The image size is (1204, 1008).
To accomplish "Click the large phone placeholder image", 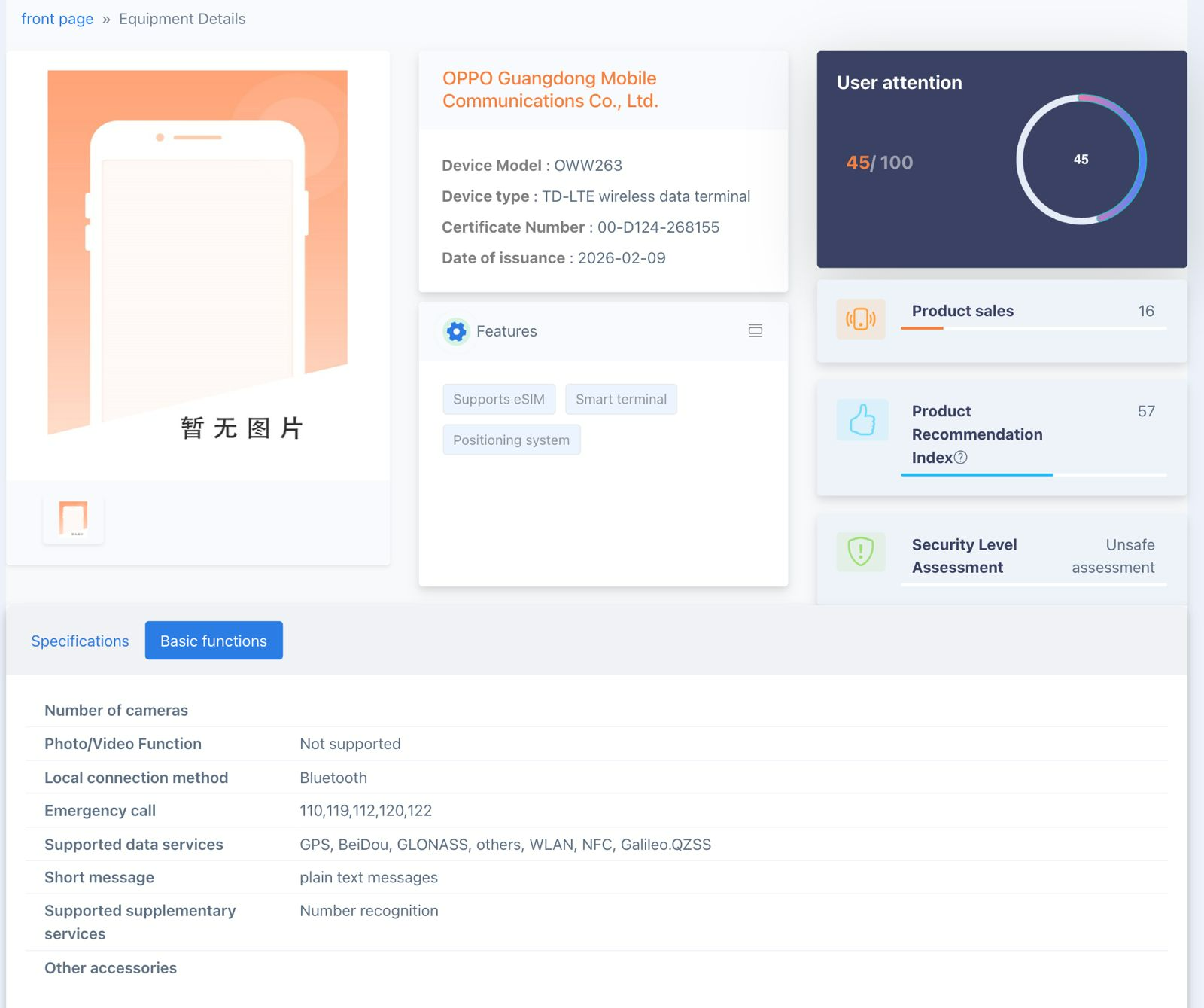I will pos(197,254).
